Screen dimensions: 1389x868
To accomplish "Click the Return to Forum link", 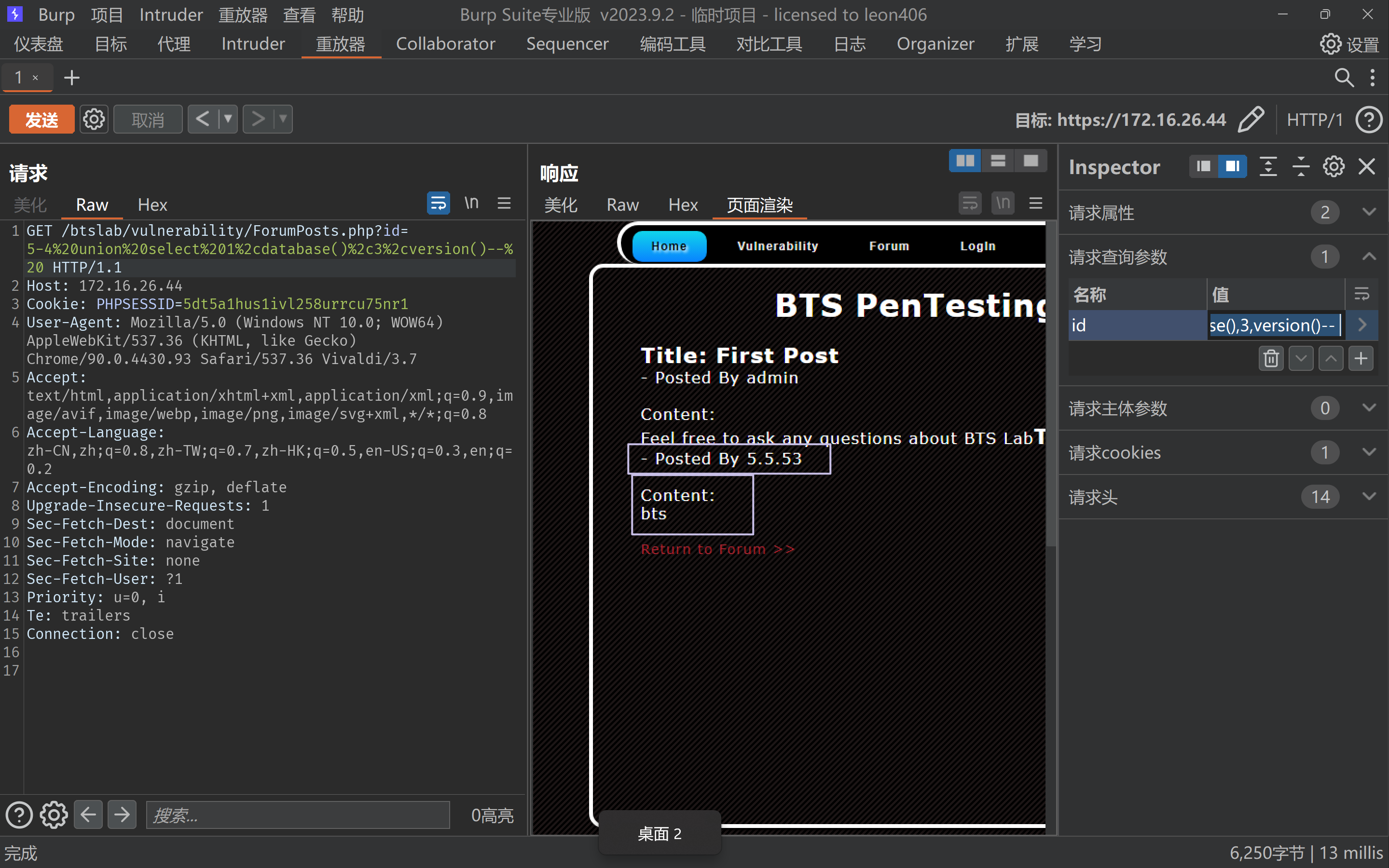I will click(x=717, y=549).
